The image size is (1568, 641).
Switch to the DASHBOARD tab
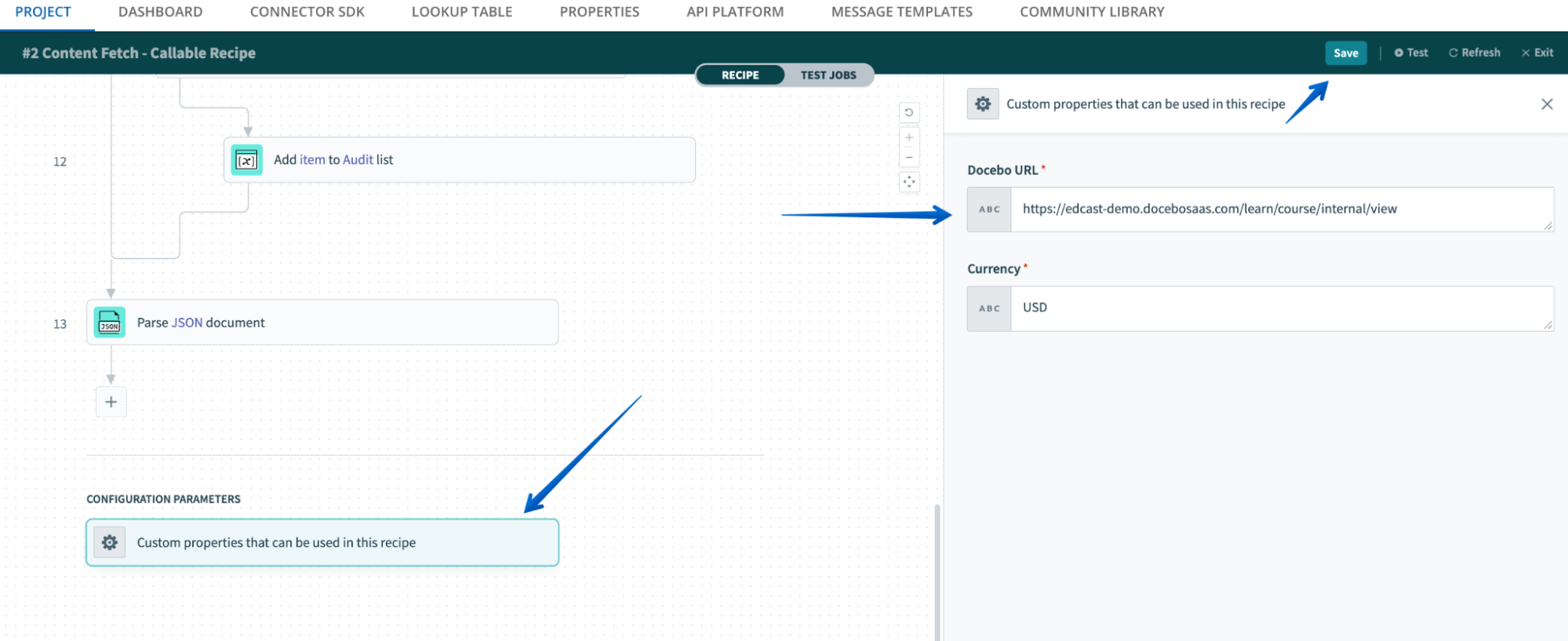[160, 12]
